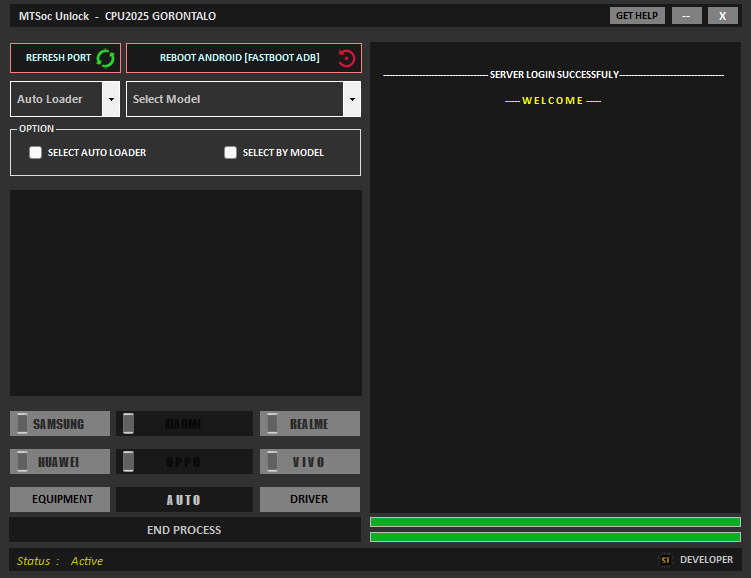
Task: Click the lower green progress bar
Action: coord(555,537)
